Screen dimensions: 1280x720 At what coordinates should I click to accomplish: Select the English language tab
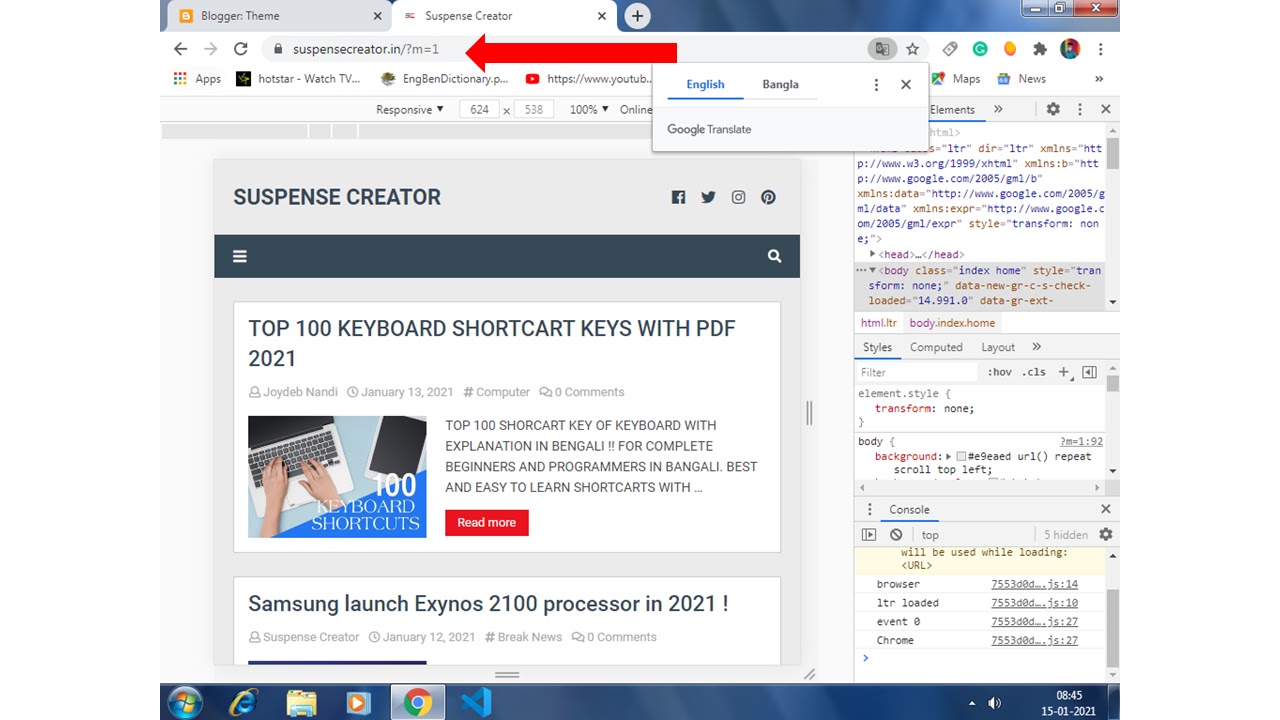(x=705, y=85)
